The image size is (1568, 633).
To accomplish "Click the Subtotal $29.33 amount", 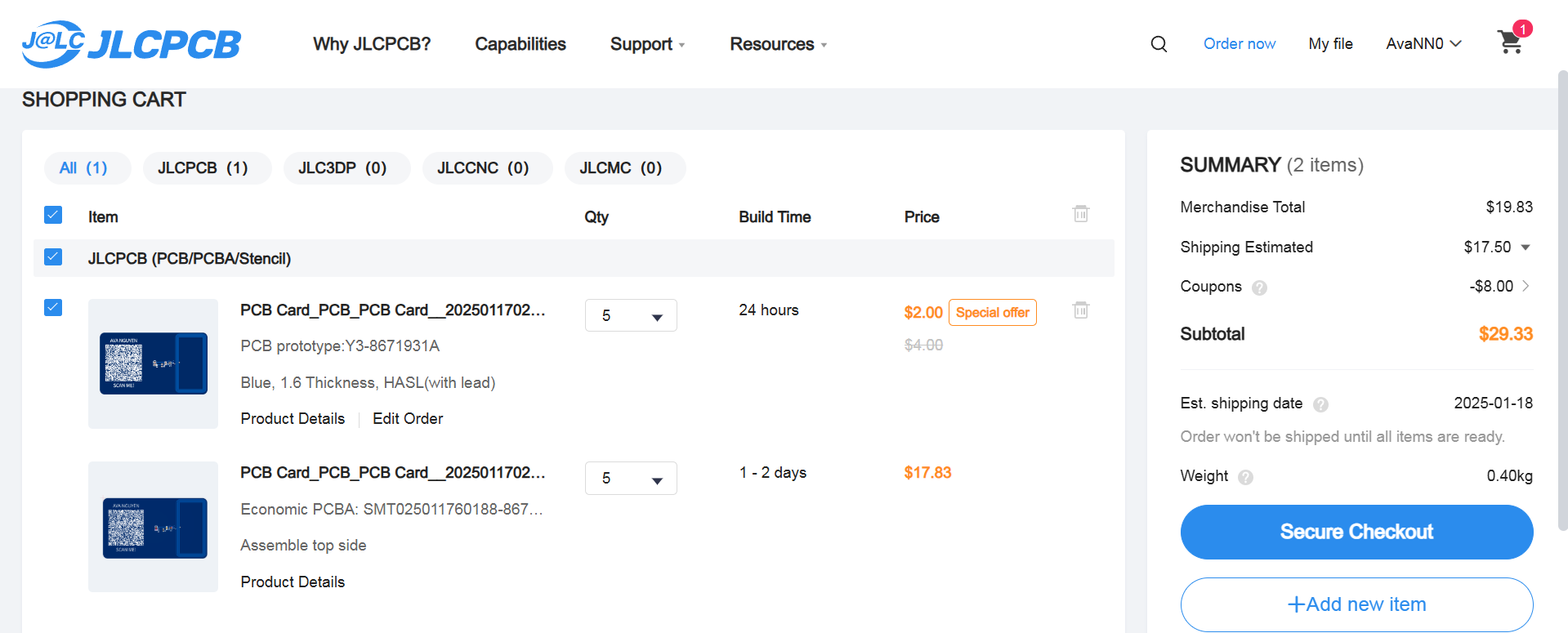I will pos(1505,334).
